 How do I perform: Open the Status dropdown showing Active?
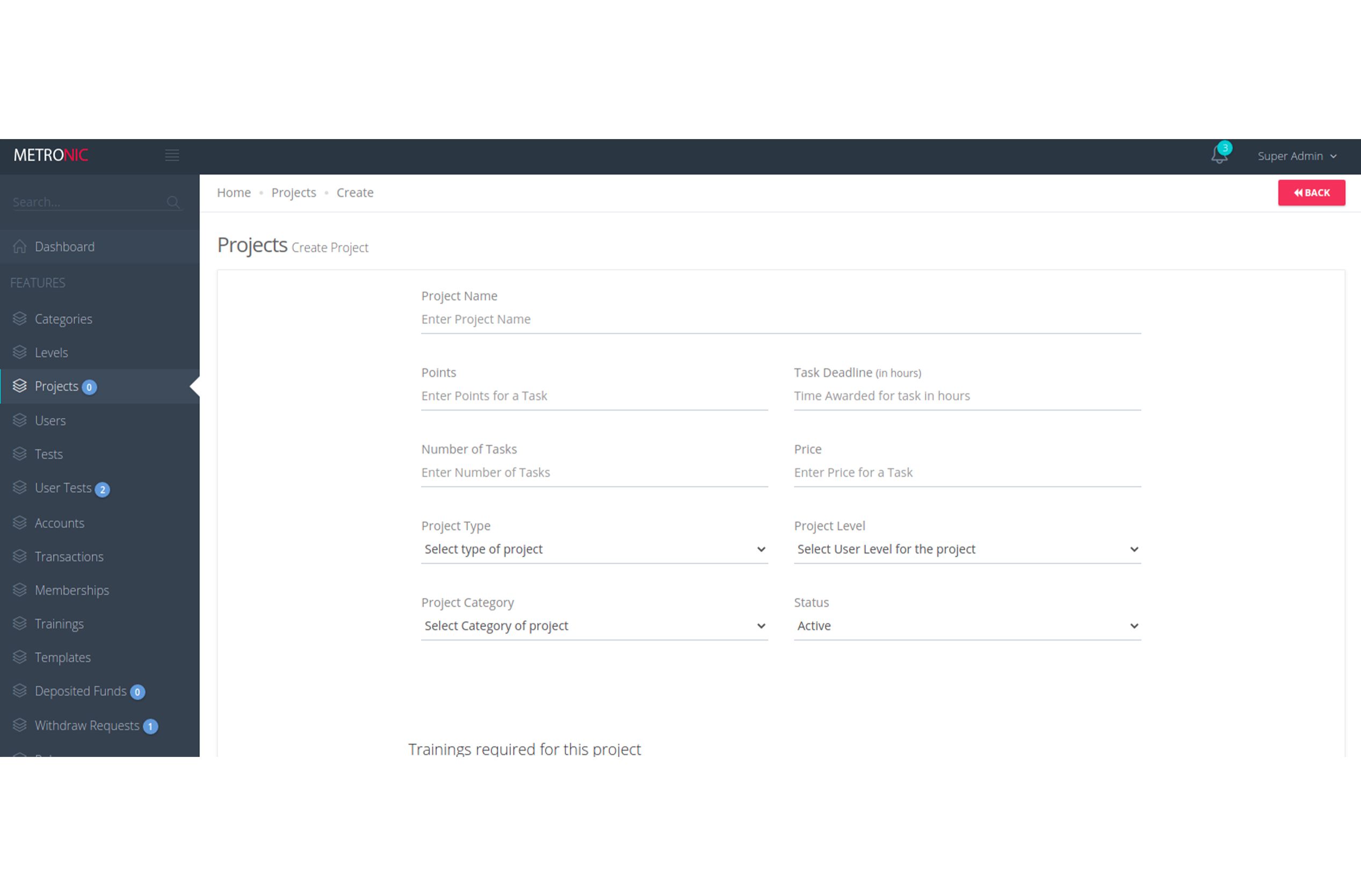[x=967, y=626]
